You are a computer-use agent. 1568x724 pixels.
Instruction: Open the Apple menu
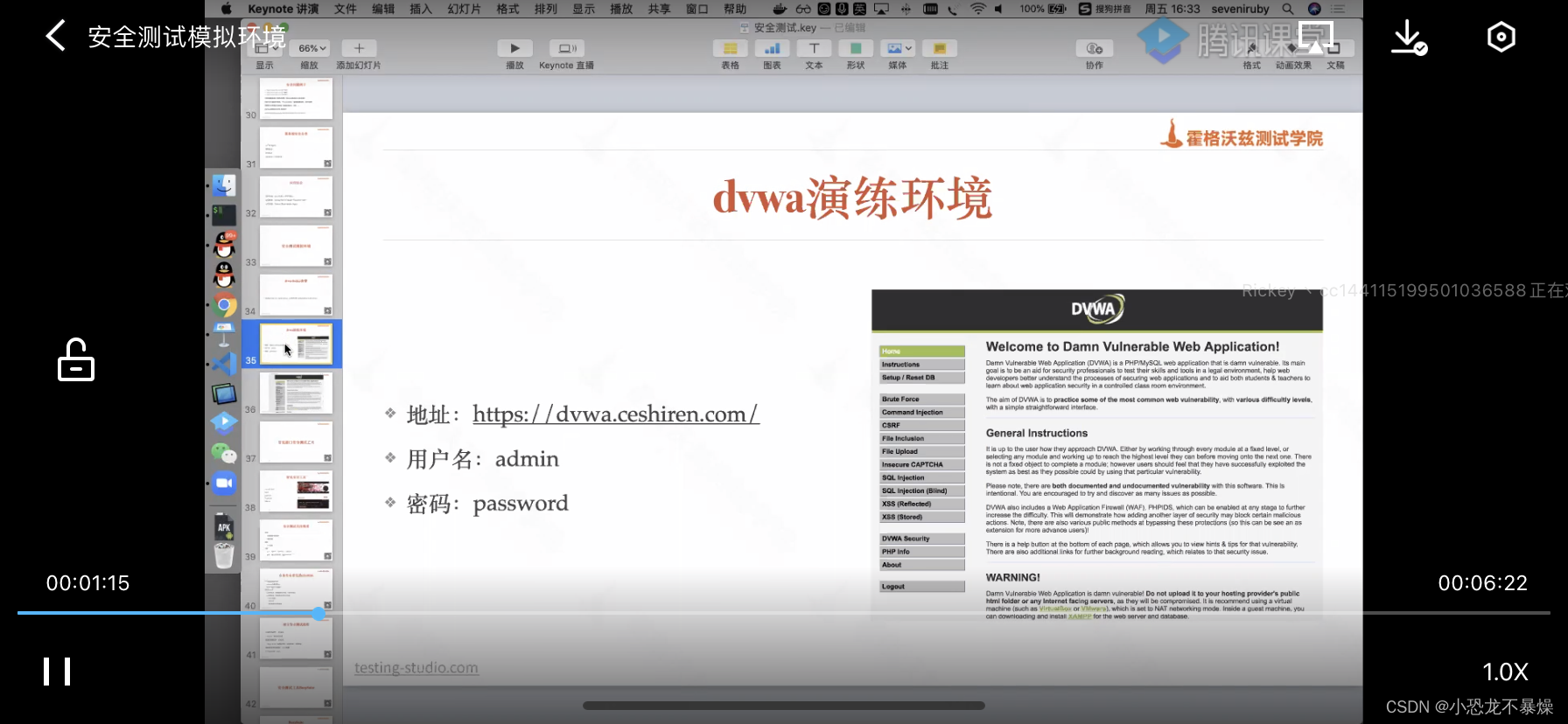226,9
